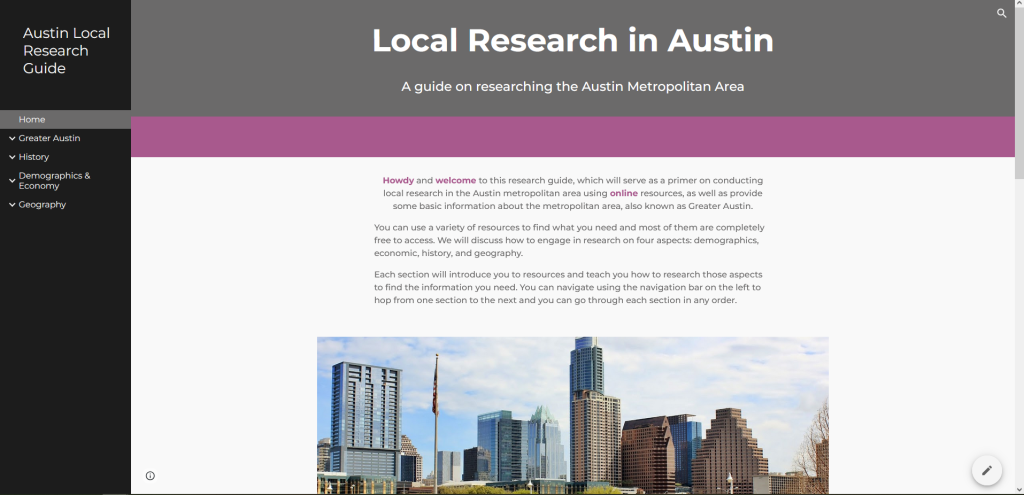Click the online link in the intro
Image resolution: width=1024 pixels, height=495 pixels.
624,193
